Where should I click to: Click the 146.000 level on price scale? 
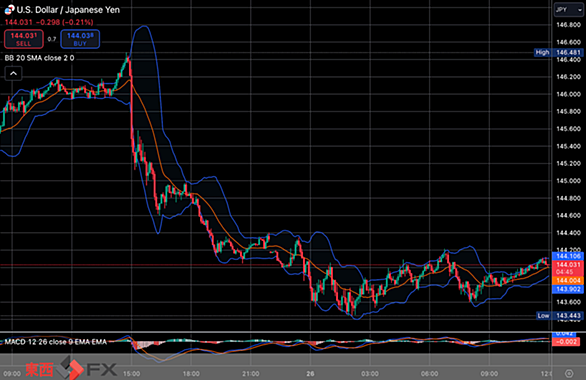coord(568,94)
